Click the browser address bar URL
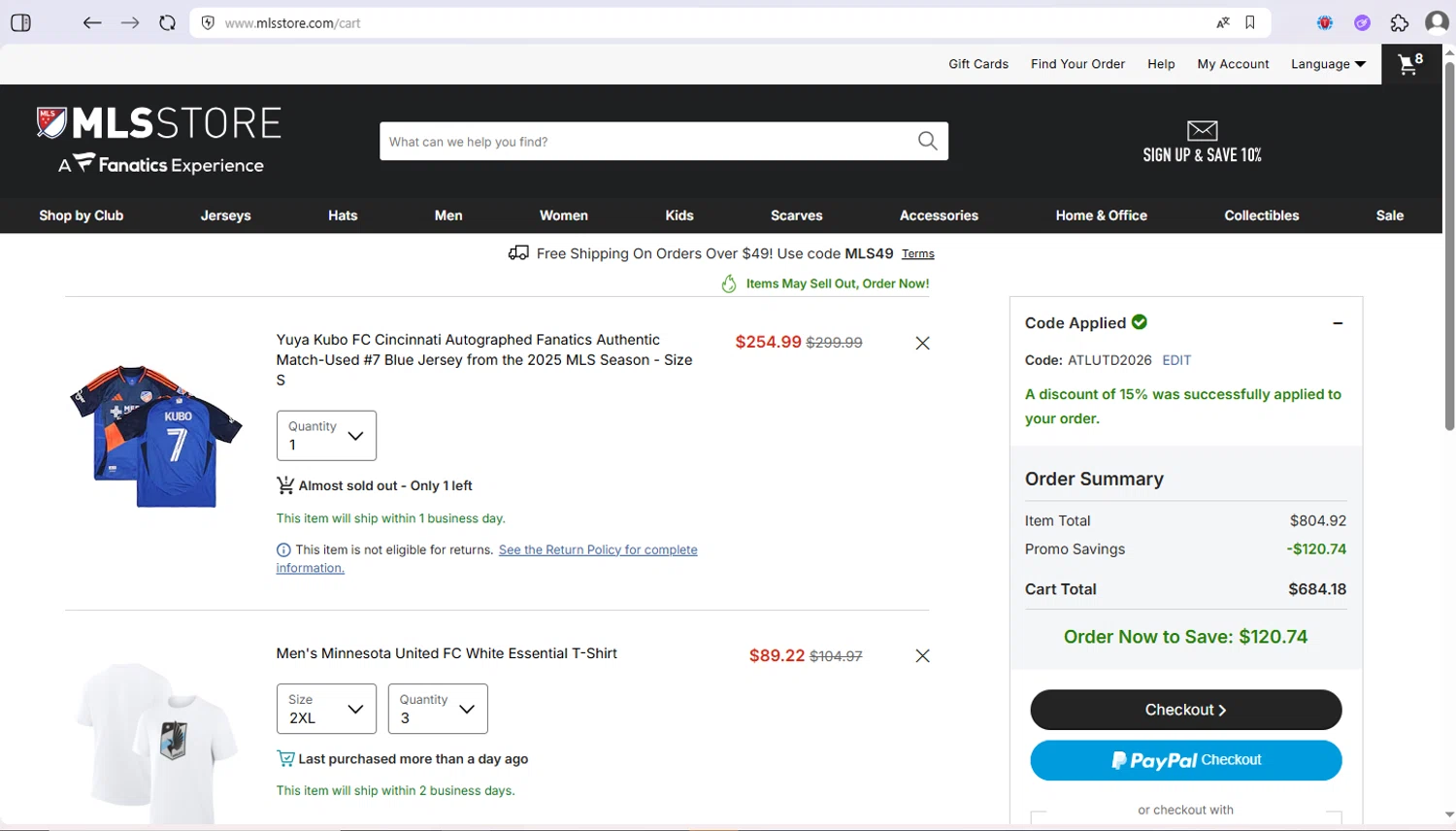Screen dimensions: 1456x831 (x=292, y=23)
